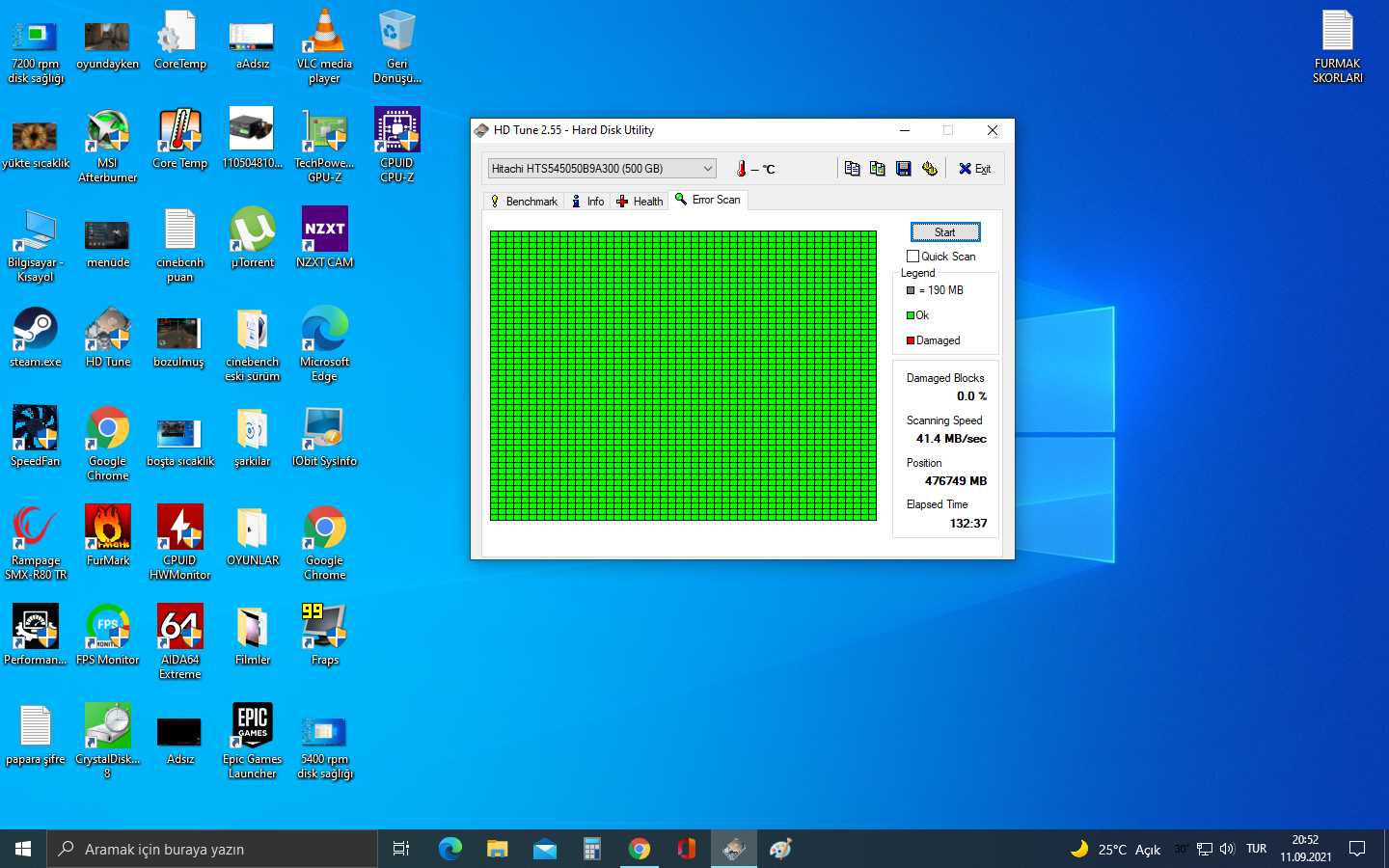The height and width of the screenshot is (868, 1389).
Task: Open the Info tab
Action: click(x=588, y=202)
